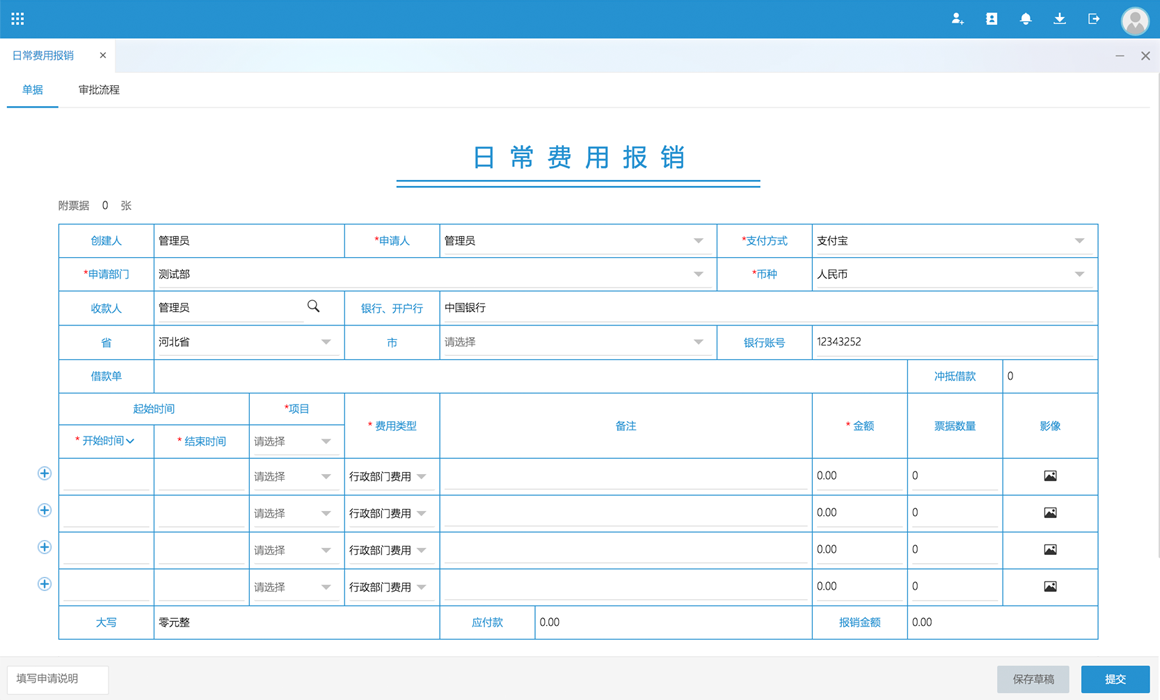Expand the 省 dropdown showing 河北省
1160x700 pixels.
click(x=325, y=342)
